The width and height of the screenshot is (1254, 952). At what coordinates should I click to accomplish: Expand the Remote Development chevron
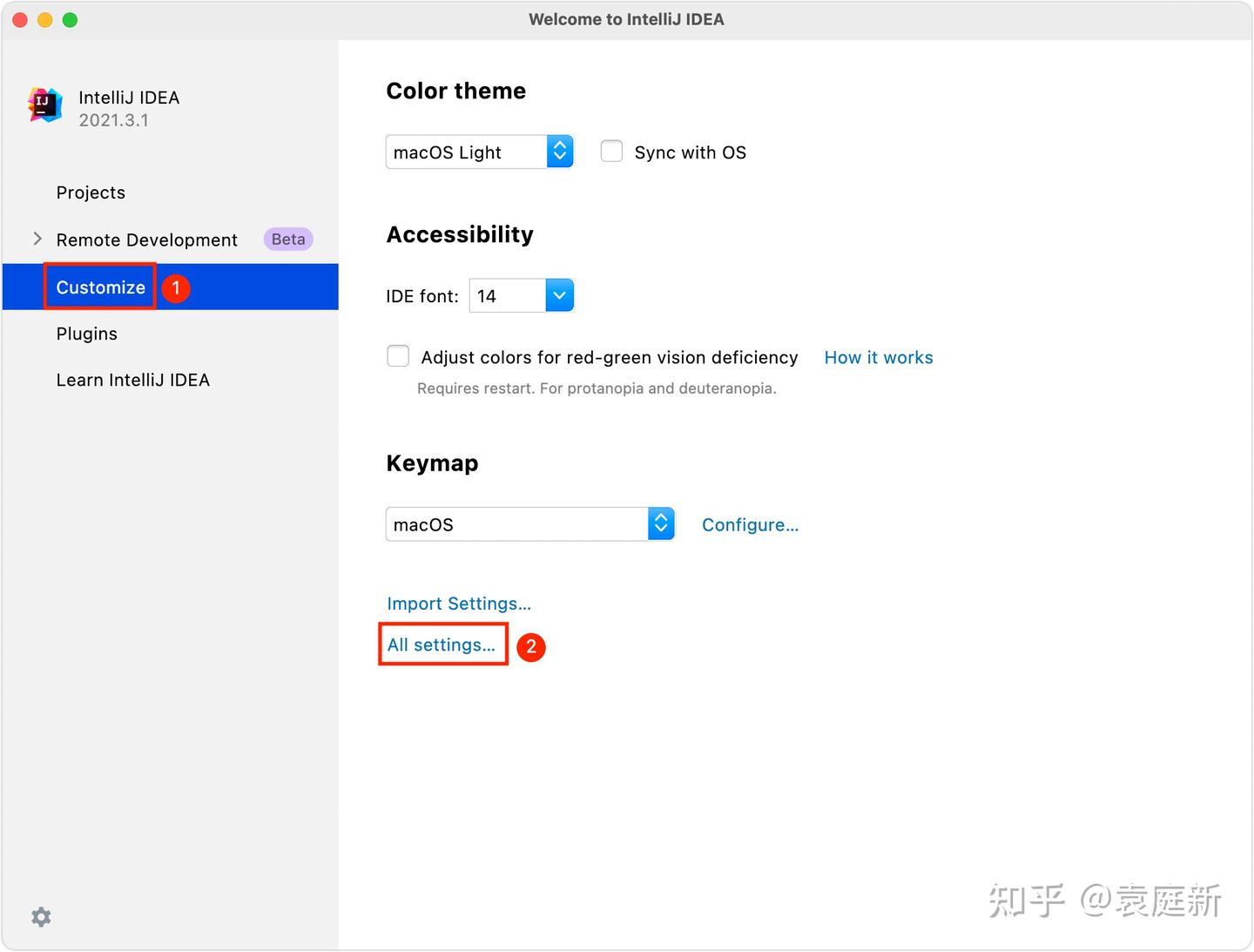pyautogui.click(x=37, y=239)
